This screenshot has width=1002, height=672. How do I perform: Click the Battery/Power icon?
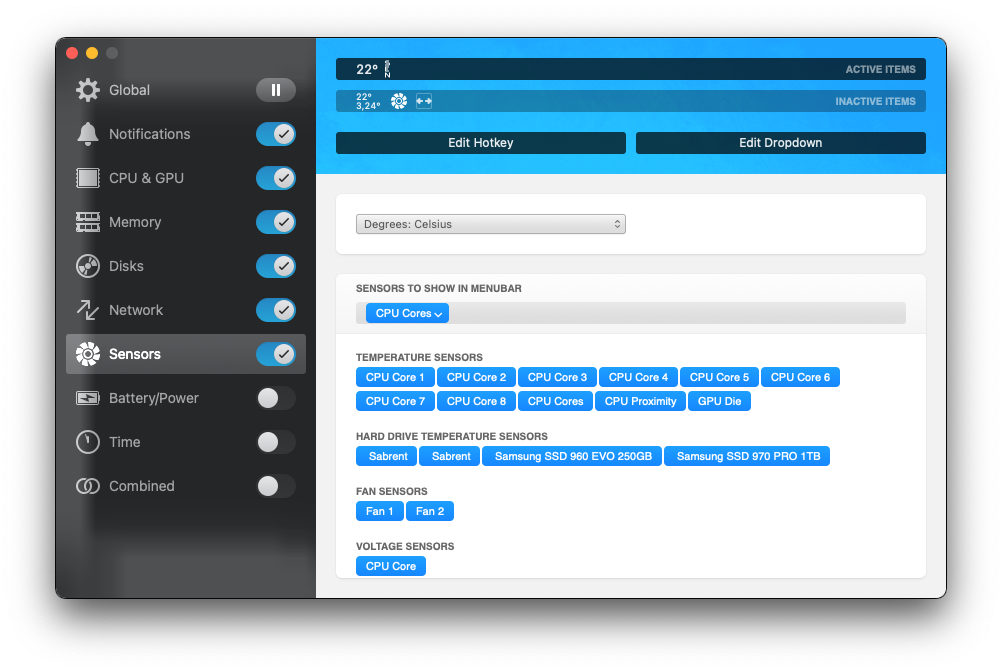coord(88,399)
